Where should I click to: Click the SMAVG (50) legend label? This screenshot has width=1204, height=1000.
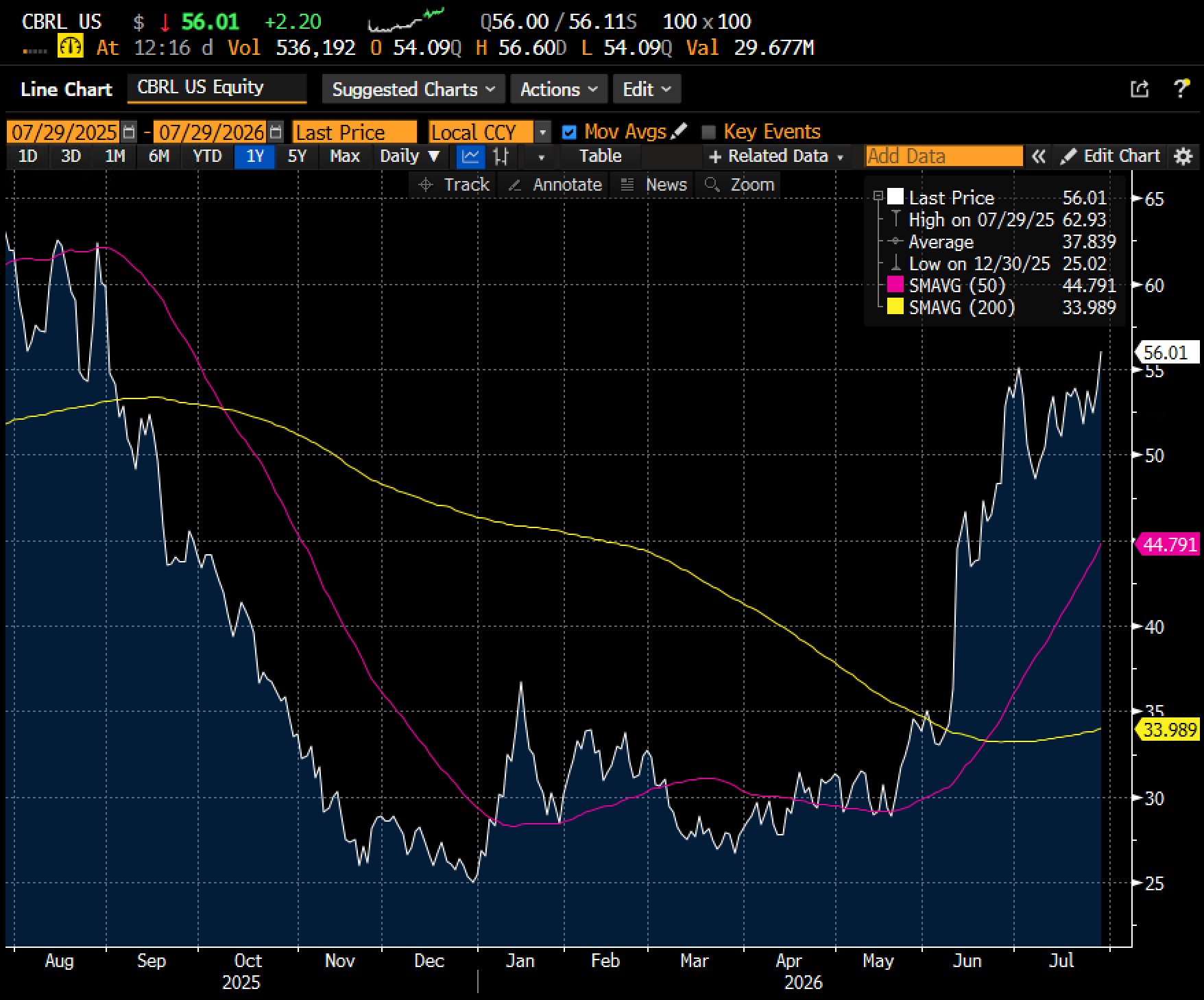pos(957,285)
